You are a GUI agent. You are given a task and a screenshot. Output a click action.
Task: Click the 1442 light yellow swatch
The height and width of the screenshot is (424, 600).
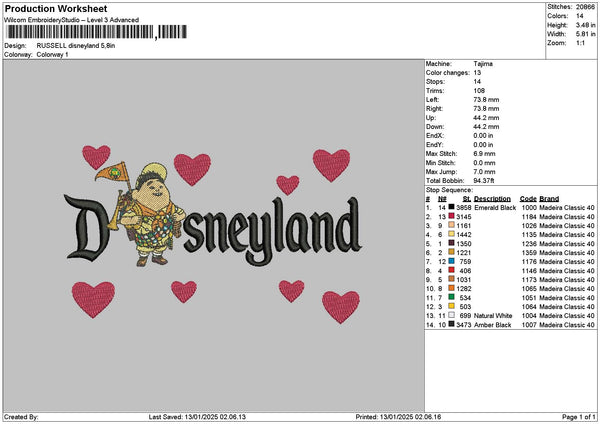click(x=452, y=234)
